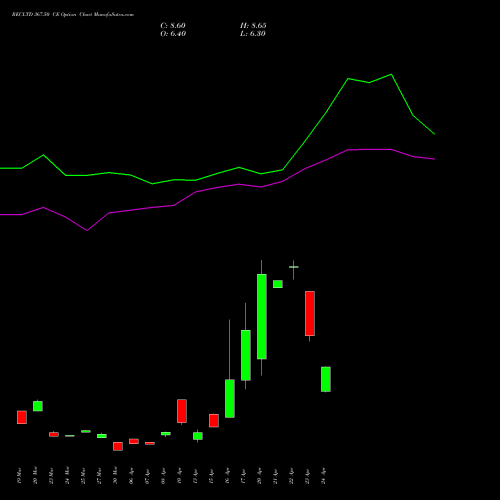Click the RECLTD CE Options chart title
Screen dimensions: 500x500
[73, 15]
